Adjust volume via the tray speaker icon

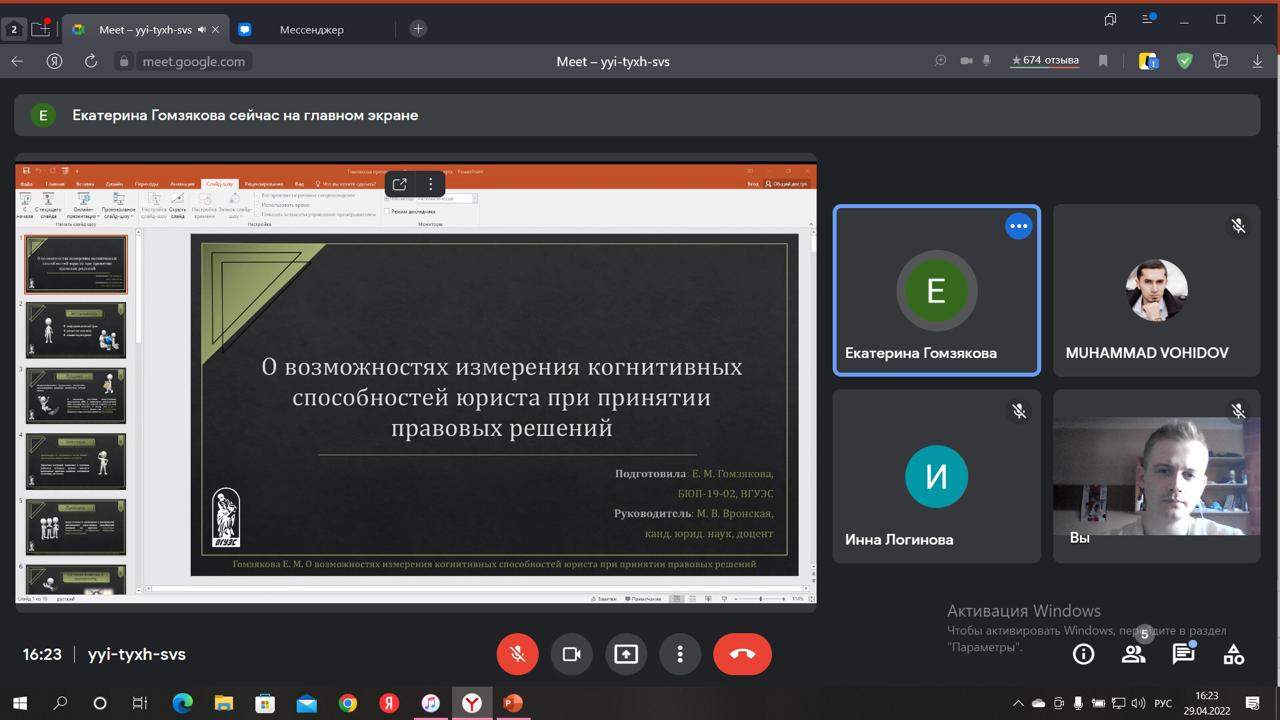point(1139,703)
